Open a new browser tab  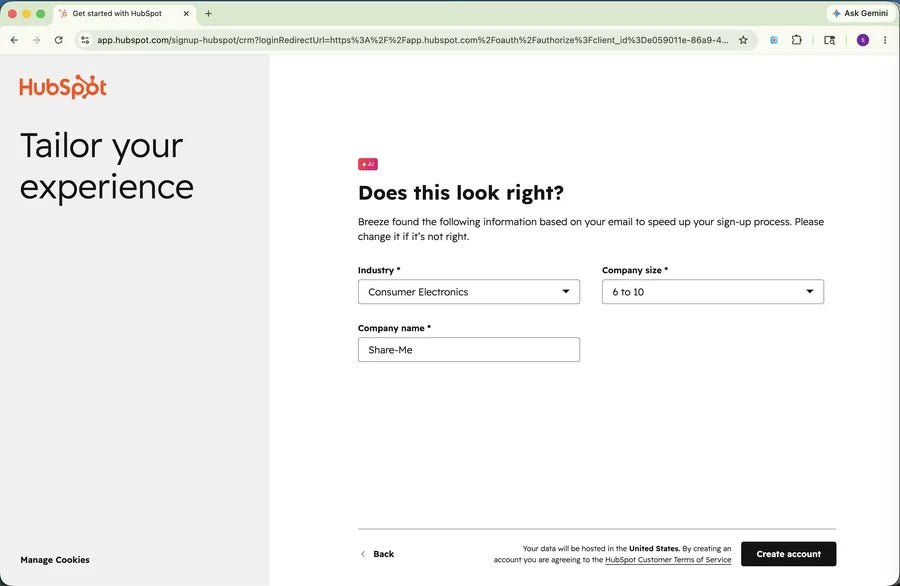pyautogui.click(x=208, y=13)
